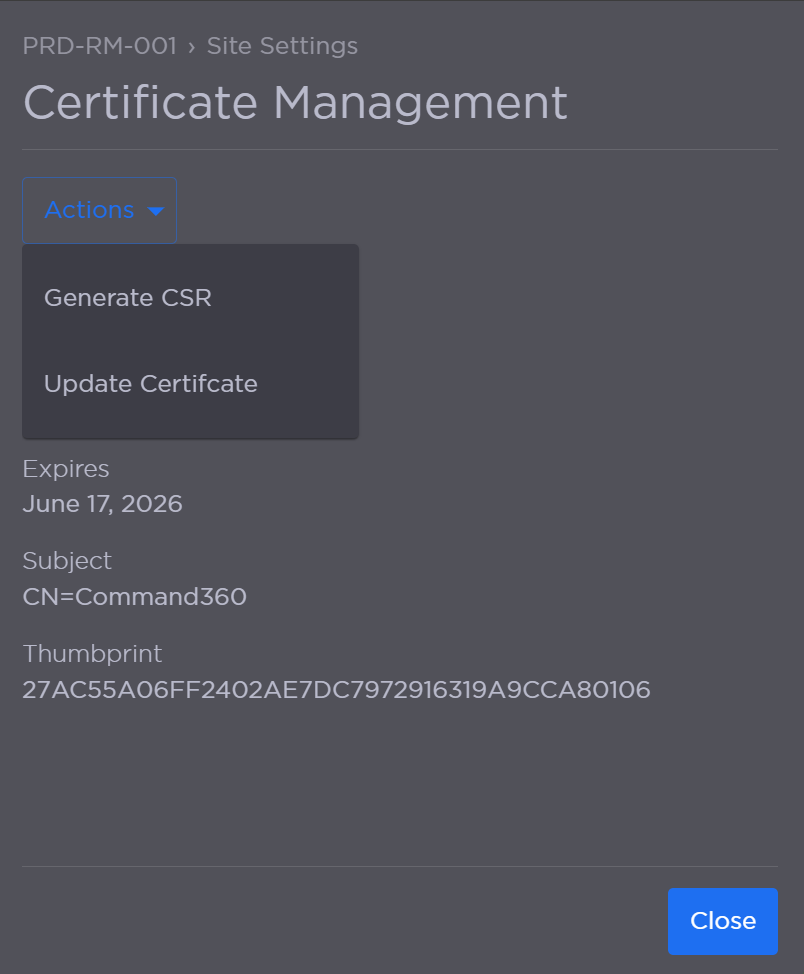
Task: Click the Subject field label
Action: point(67,561)
